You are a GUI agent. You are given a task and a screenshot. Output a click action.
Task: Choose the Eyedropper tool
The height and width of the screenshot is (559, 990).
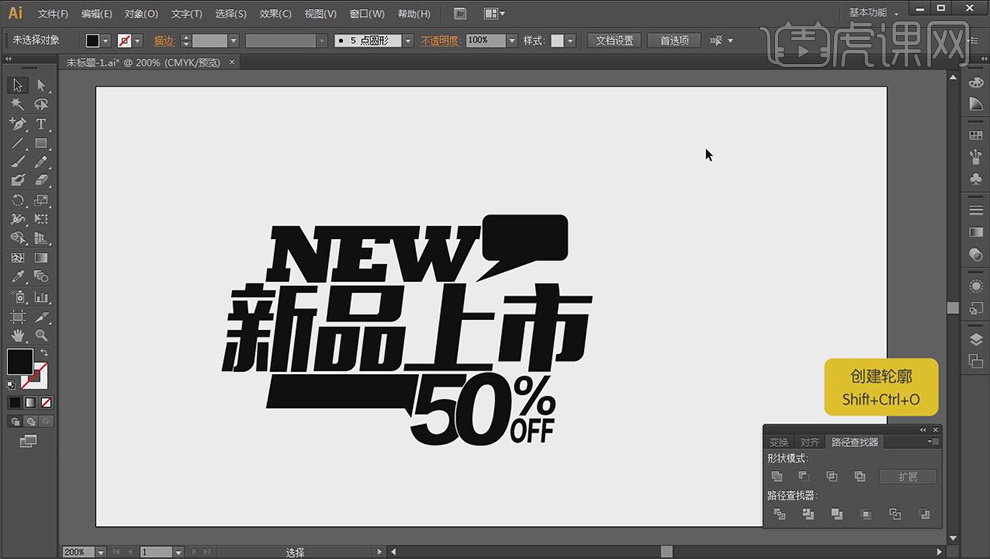18,277
